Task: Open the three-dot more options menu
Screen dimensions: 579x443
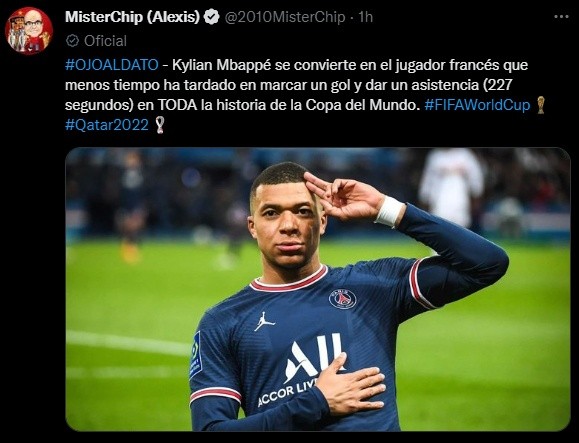Action: pyautogui.click(x=561, y=17)
